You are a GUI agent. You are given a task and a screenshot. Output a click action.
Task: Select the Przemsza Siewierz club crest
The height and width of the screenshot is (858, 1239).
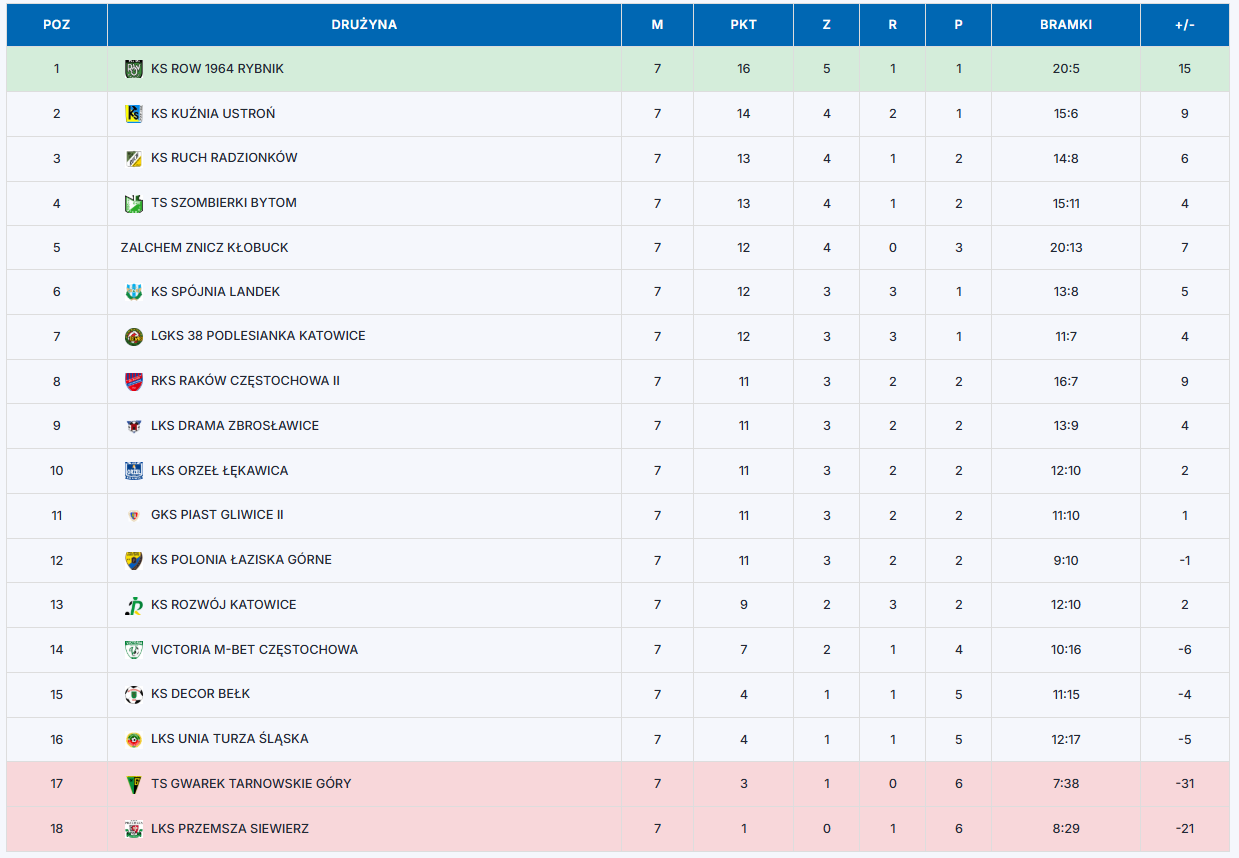[133, 829]
